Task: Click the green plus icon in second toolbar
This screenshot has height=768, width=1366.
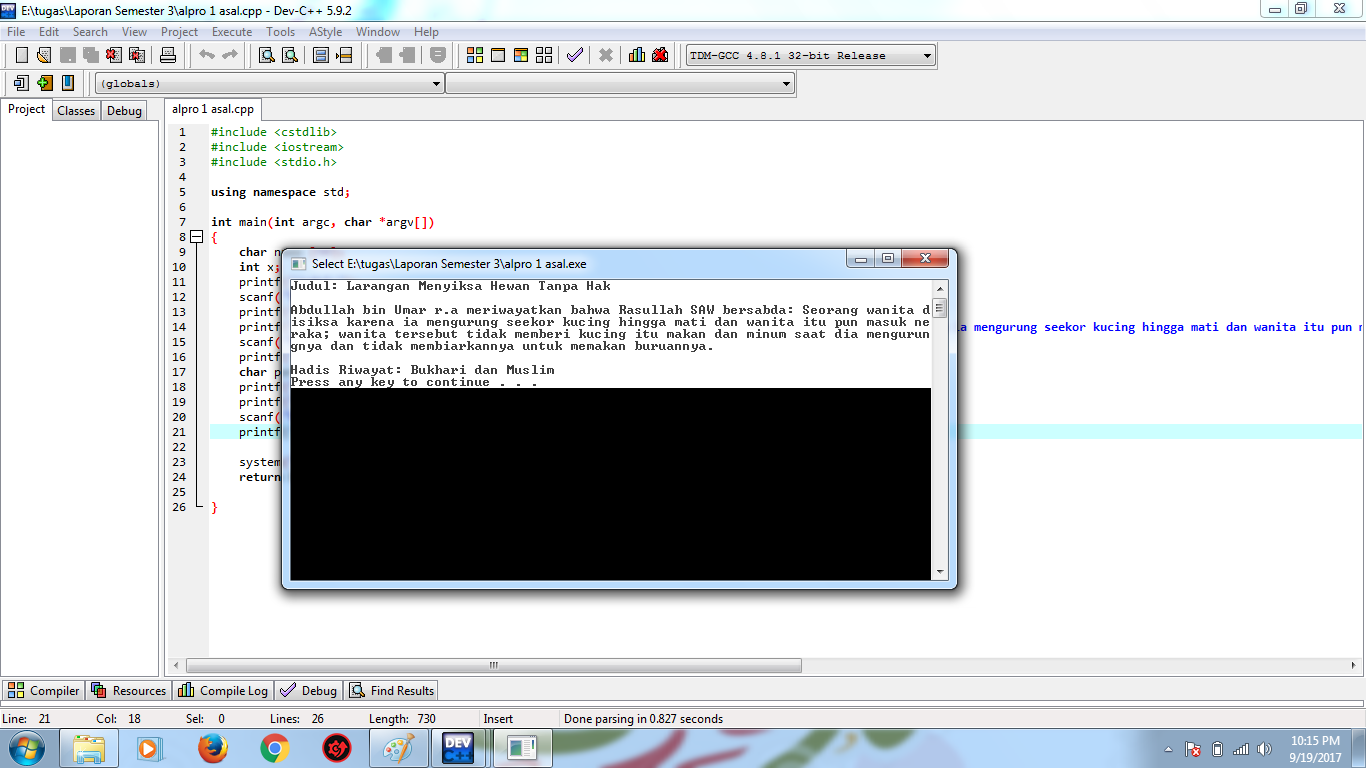Action: pos(44,83)
